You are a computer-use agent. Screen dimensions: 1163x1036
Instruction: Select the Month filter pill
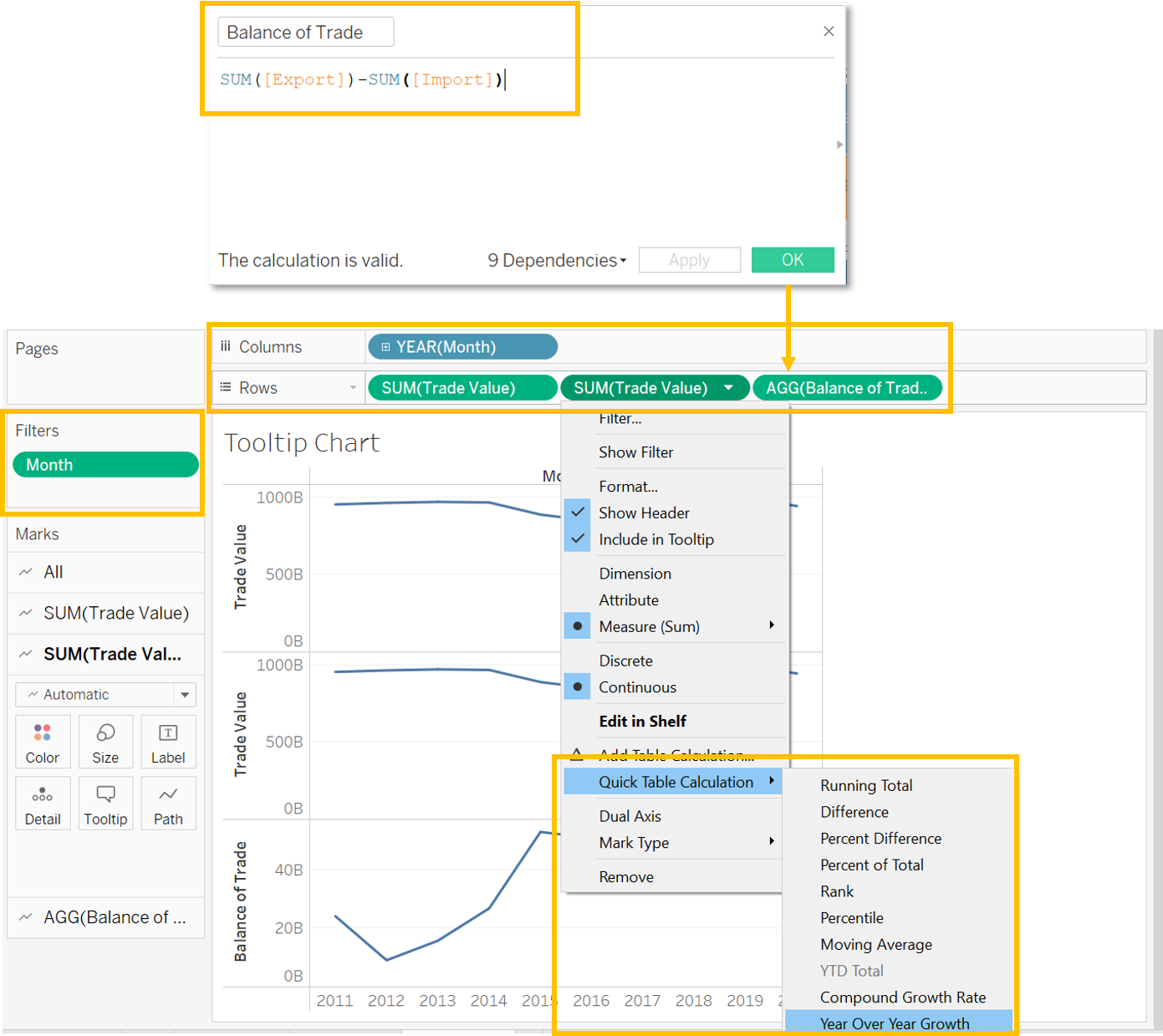coord(105,465)
